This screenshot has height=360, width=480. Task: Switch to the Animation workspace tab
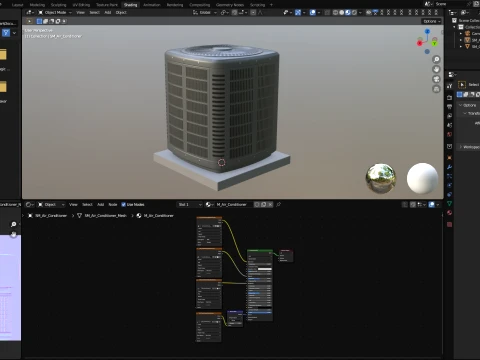(x=152, y=5)
